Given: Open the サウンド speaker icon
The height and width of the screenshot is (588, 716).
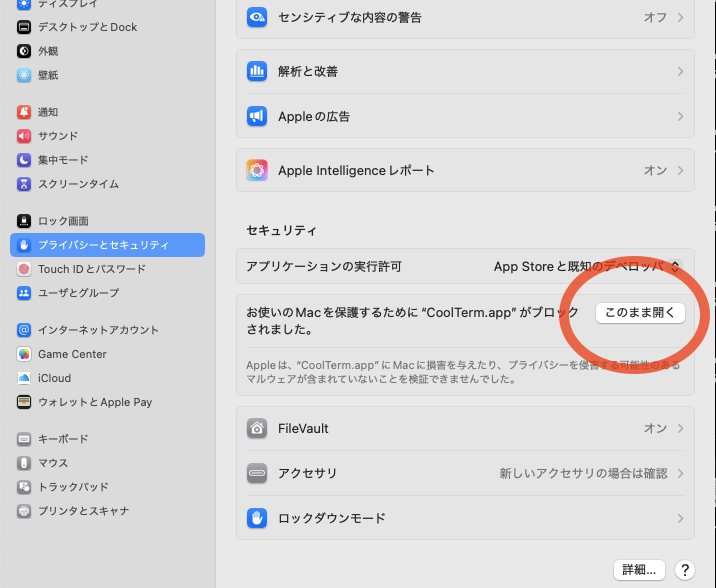Looking at the screenshot, I should point(24,136).
